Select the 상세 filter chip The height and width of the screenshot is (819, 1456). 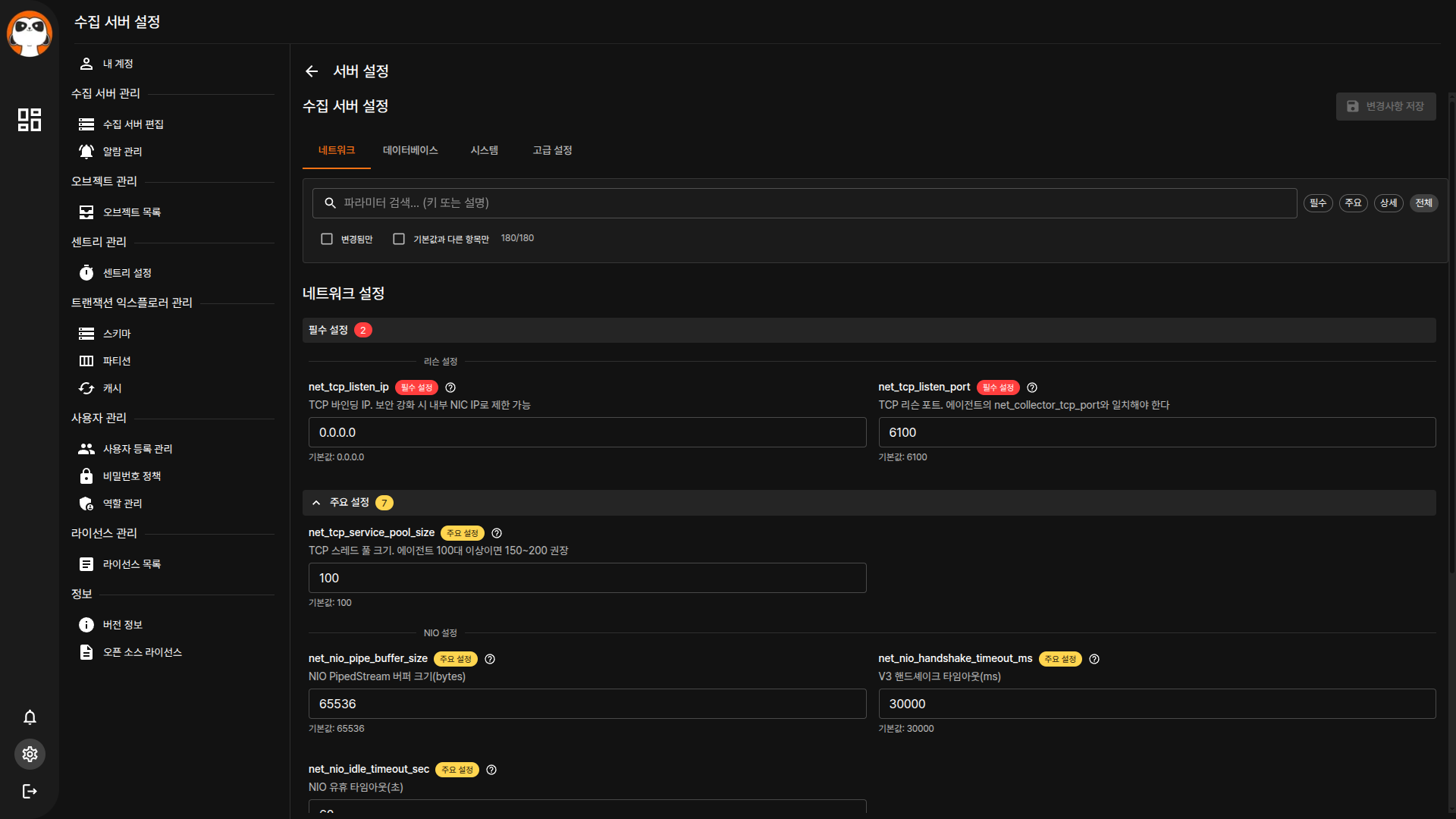pos(1389,203)
